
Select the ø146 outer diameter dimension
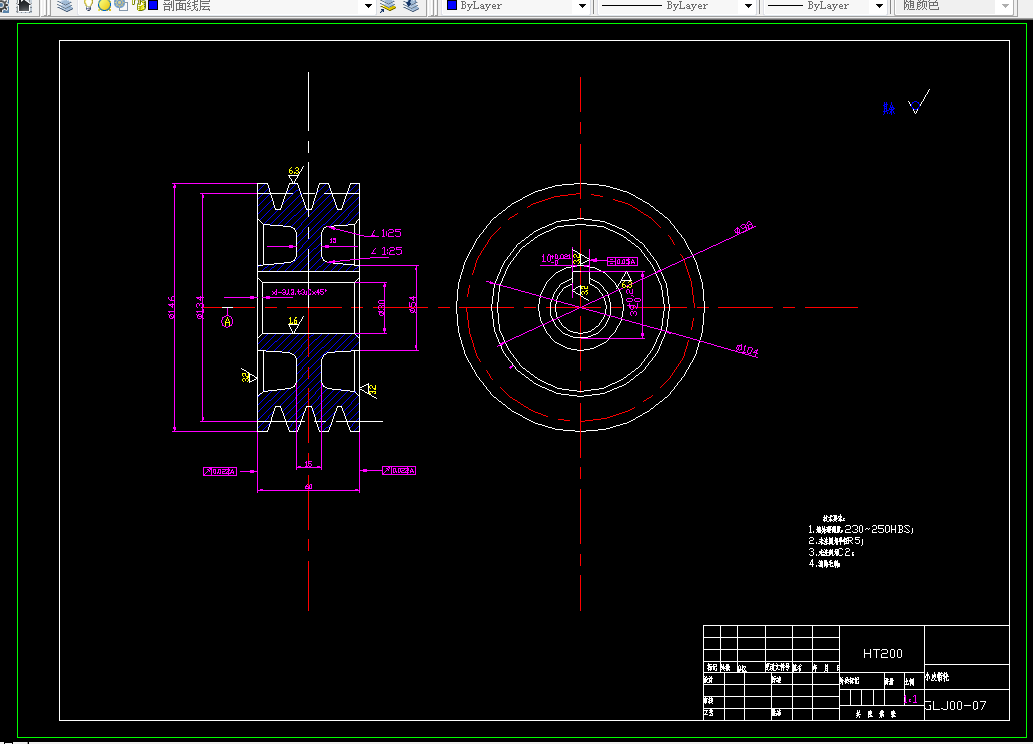(172, 307)
